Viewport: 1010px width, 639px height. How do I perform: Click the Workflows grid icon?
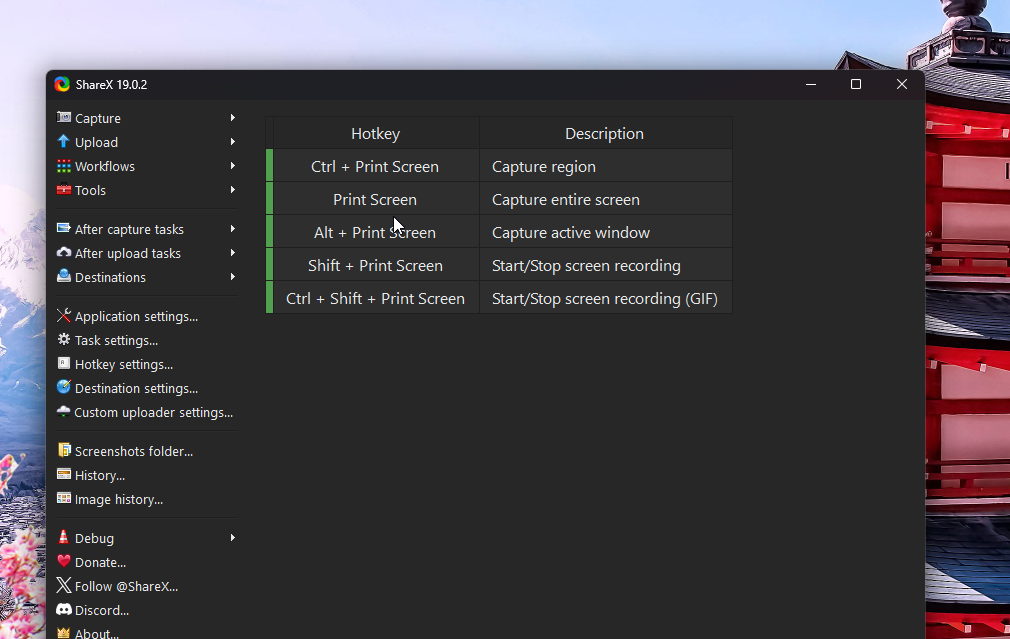click(x=63, y=166)
